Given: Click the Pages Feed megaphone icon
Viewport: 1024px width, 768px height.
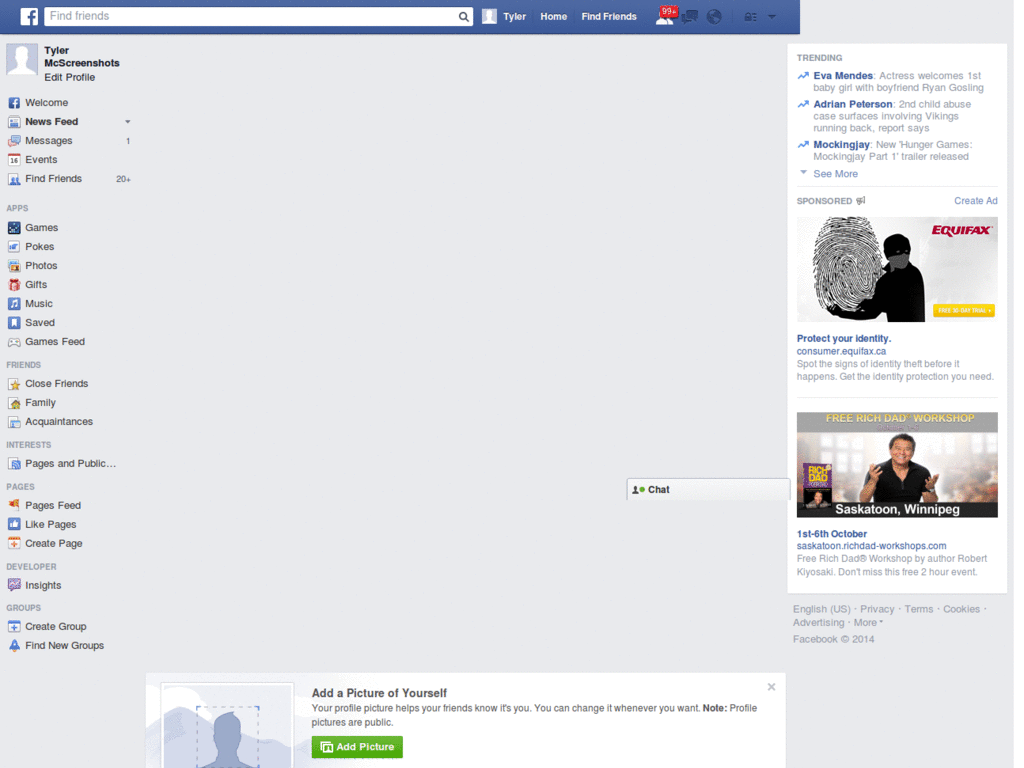Looking at the screenshot, I should point(14,505).
